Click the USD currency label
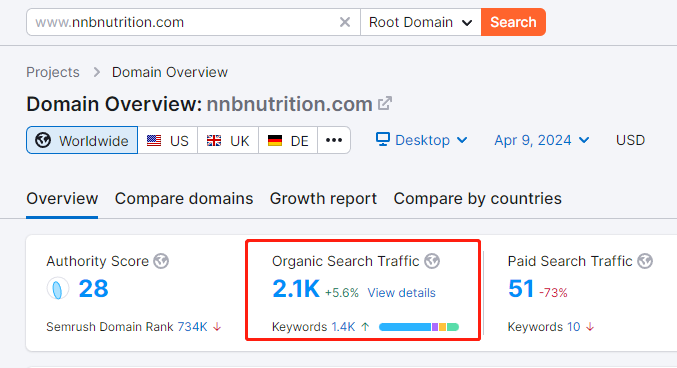 click(630, 140)
